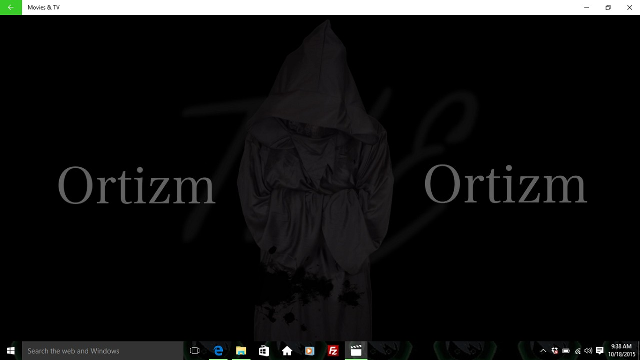Open the volume speaker tray icon
The width and height of the screenshot is (640, 360).
point(588,351)
